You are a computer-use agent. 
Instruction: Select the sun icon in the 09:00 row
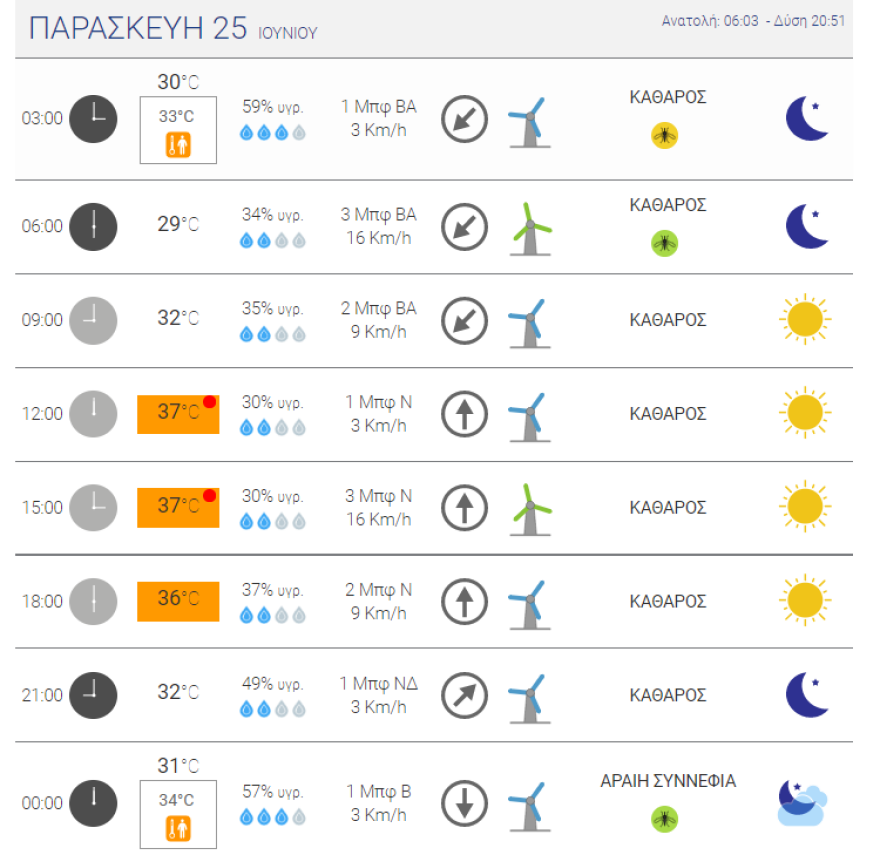click(x=805, y=319)
